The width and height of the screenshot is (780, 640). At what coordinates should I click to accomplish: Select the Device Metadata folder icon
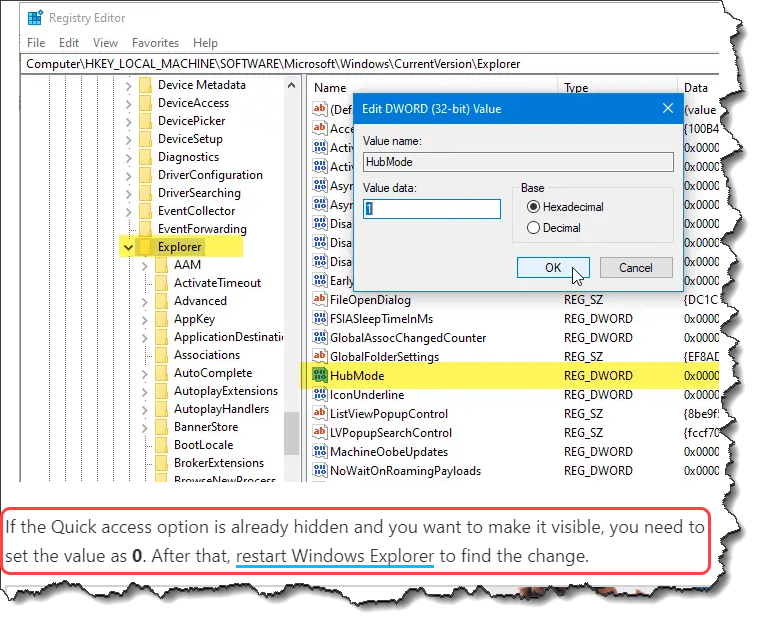[x=145, y=85]
